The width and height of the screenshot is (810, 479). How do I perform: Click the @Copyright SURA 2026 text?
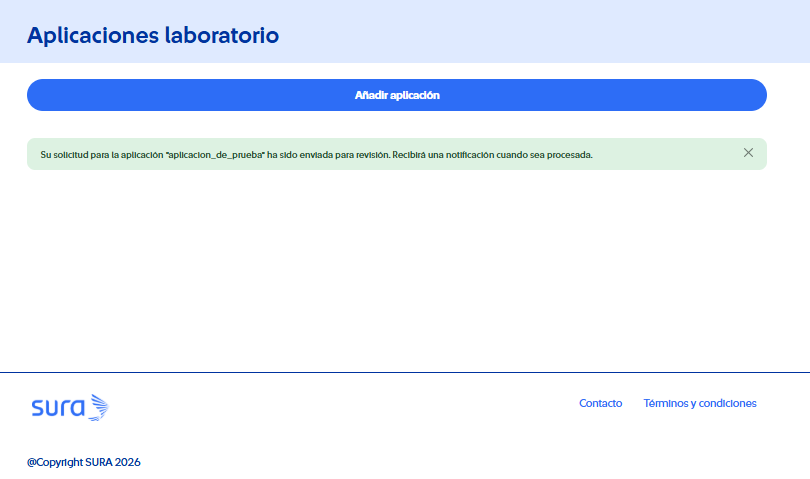pyautogui.click(x=84, y=462)
